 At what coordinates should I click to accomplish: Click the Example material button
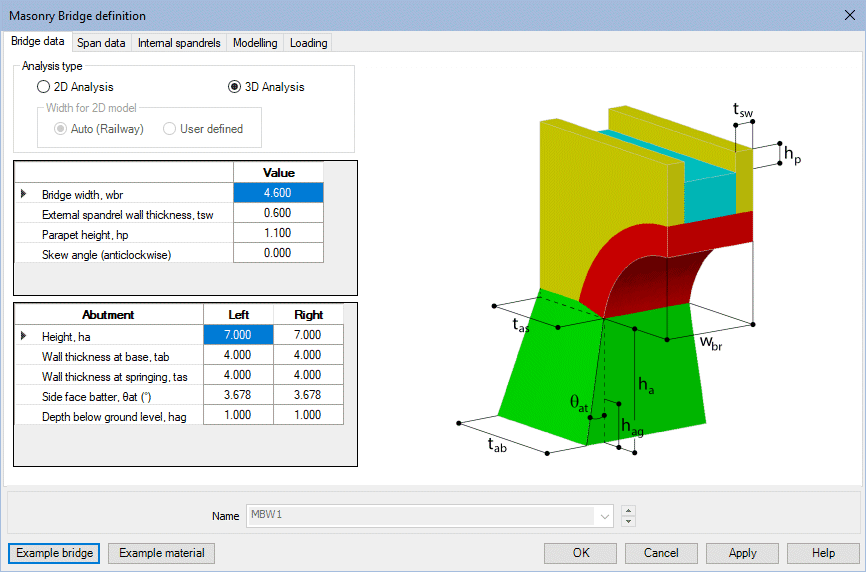(x=161, y=553)
